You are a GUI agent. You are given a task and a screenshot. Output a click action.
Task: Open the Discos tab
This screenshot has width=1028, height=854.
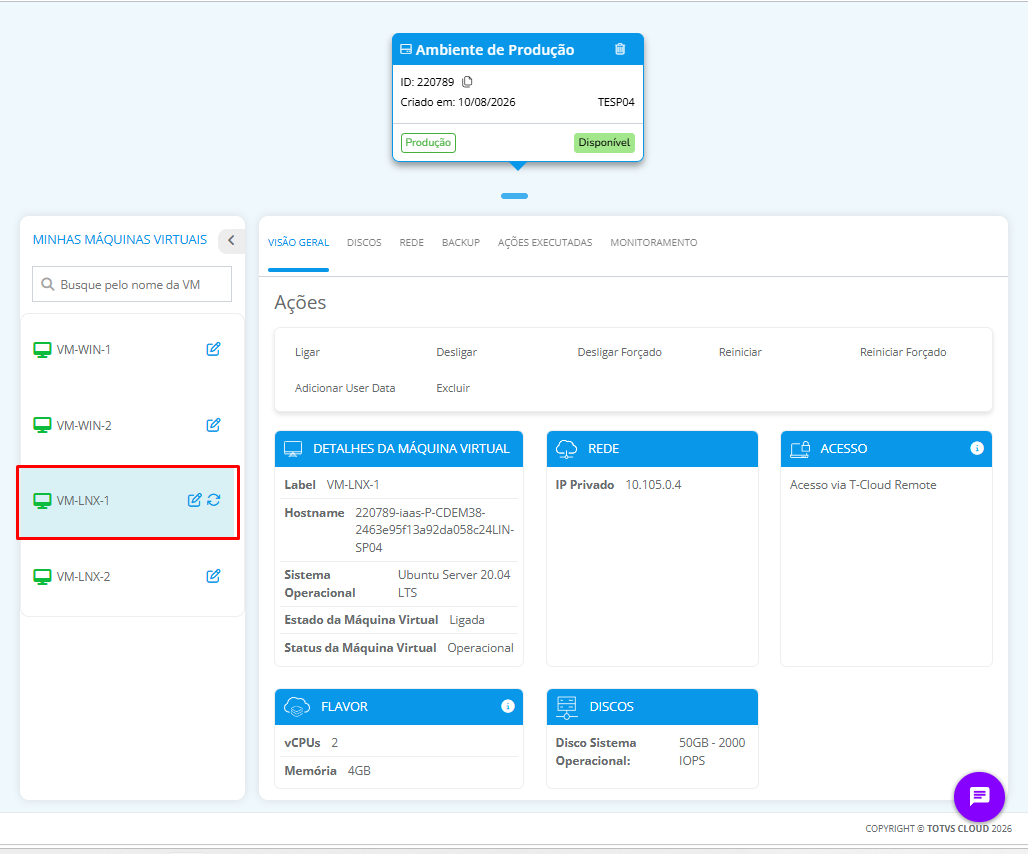(x=364, y=243)
